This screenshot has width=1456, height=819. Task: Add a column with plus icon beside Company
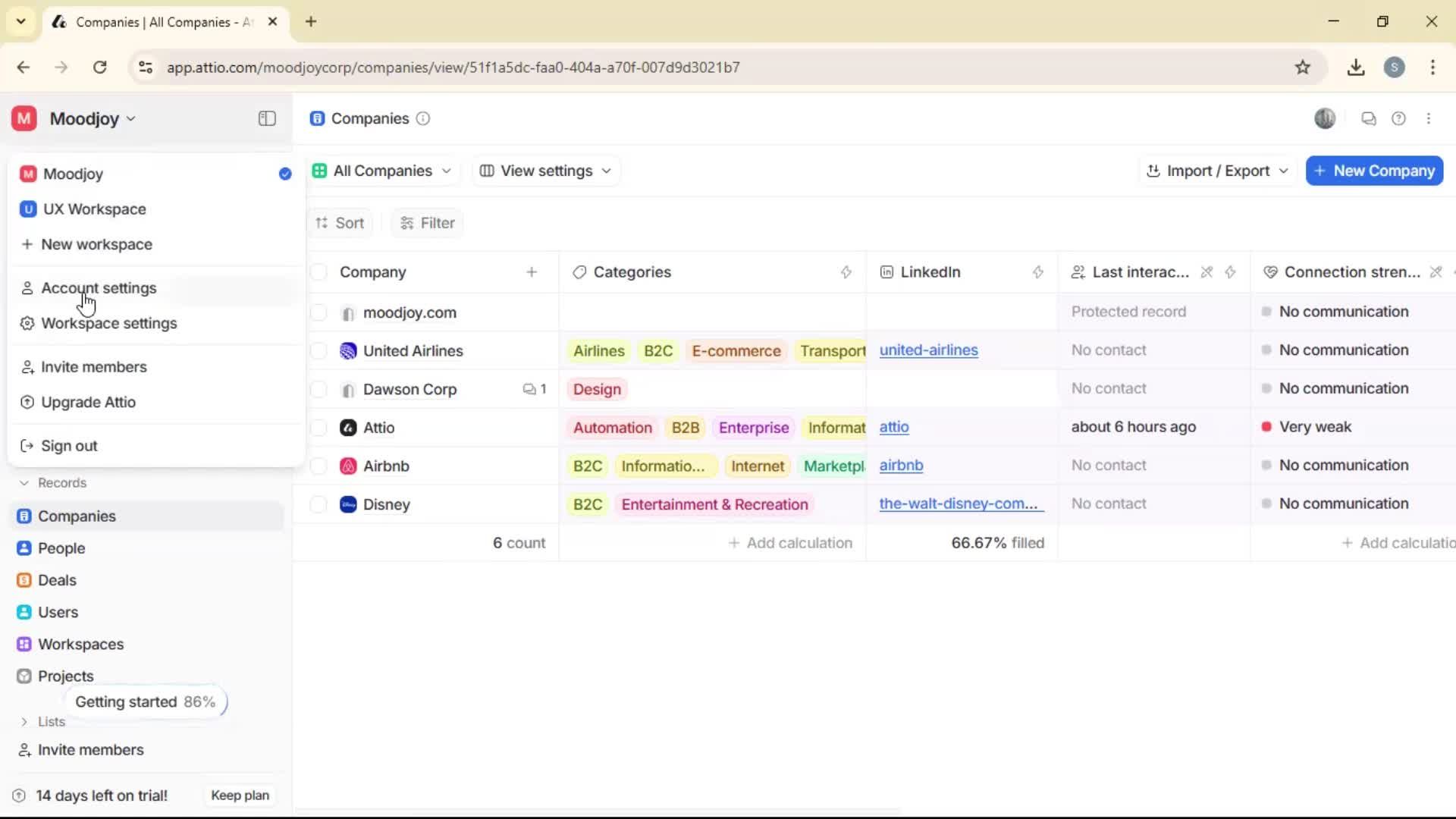[532, 272]
